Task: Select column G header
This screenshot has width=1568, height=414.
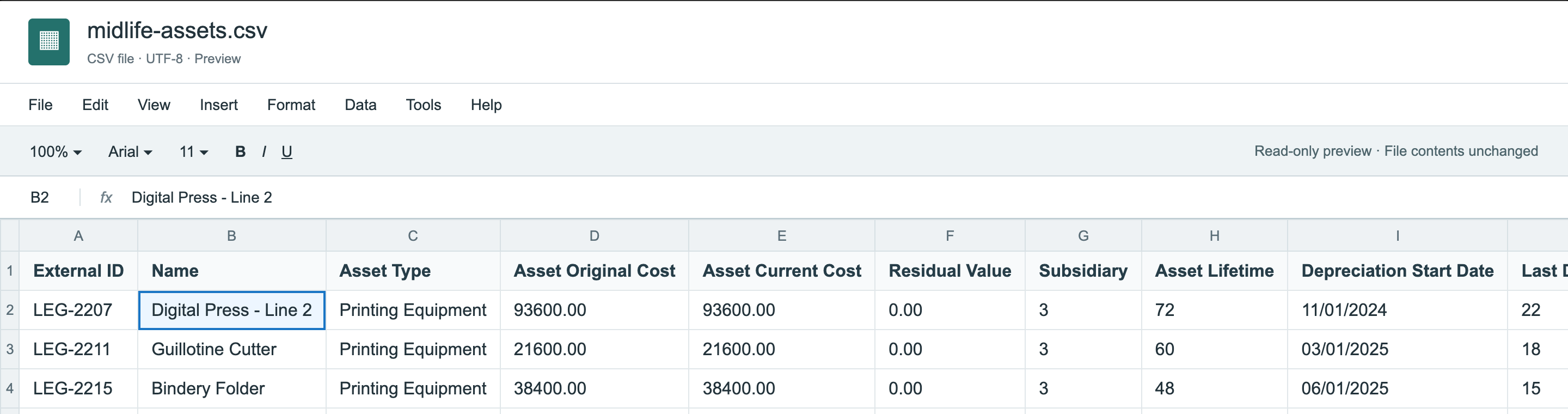Action: coord(1083,236)
